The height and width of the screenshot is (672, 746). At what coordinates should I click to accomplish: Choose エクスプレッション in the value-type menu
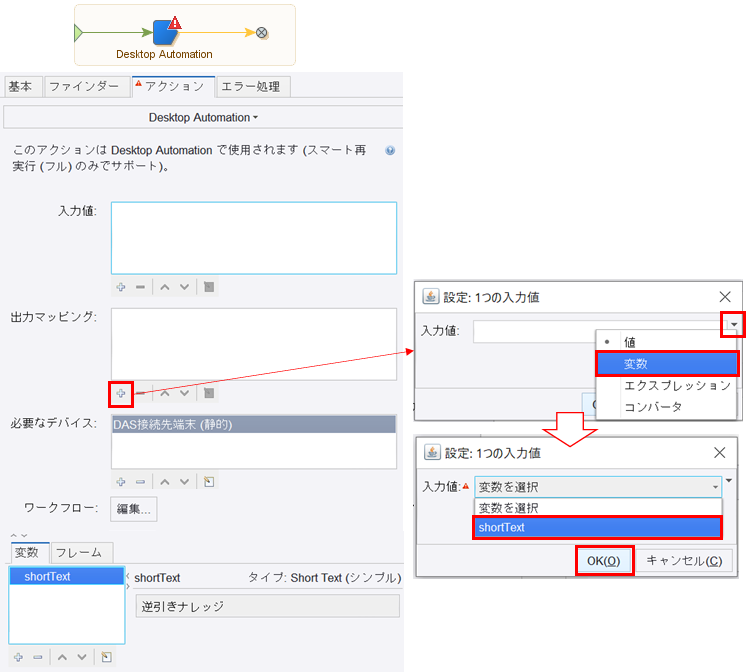[667, 385]
